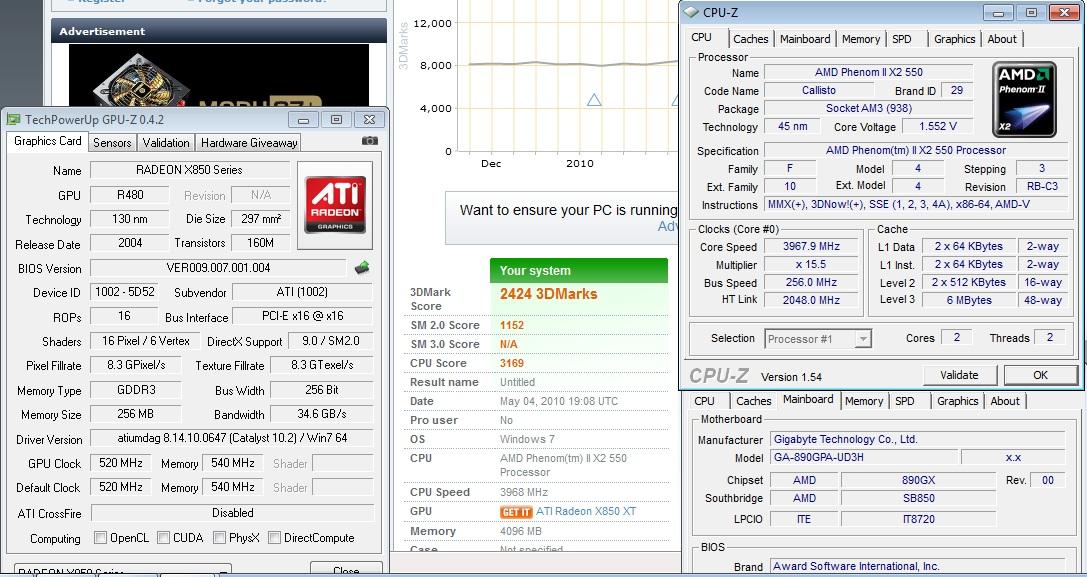This screenshot has width=1087, height=577.
Task: Switch to the Validation tab in GPU-Z
Action: [166, 142]
